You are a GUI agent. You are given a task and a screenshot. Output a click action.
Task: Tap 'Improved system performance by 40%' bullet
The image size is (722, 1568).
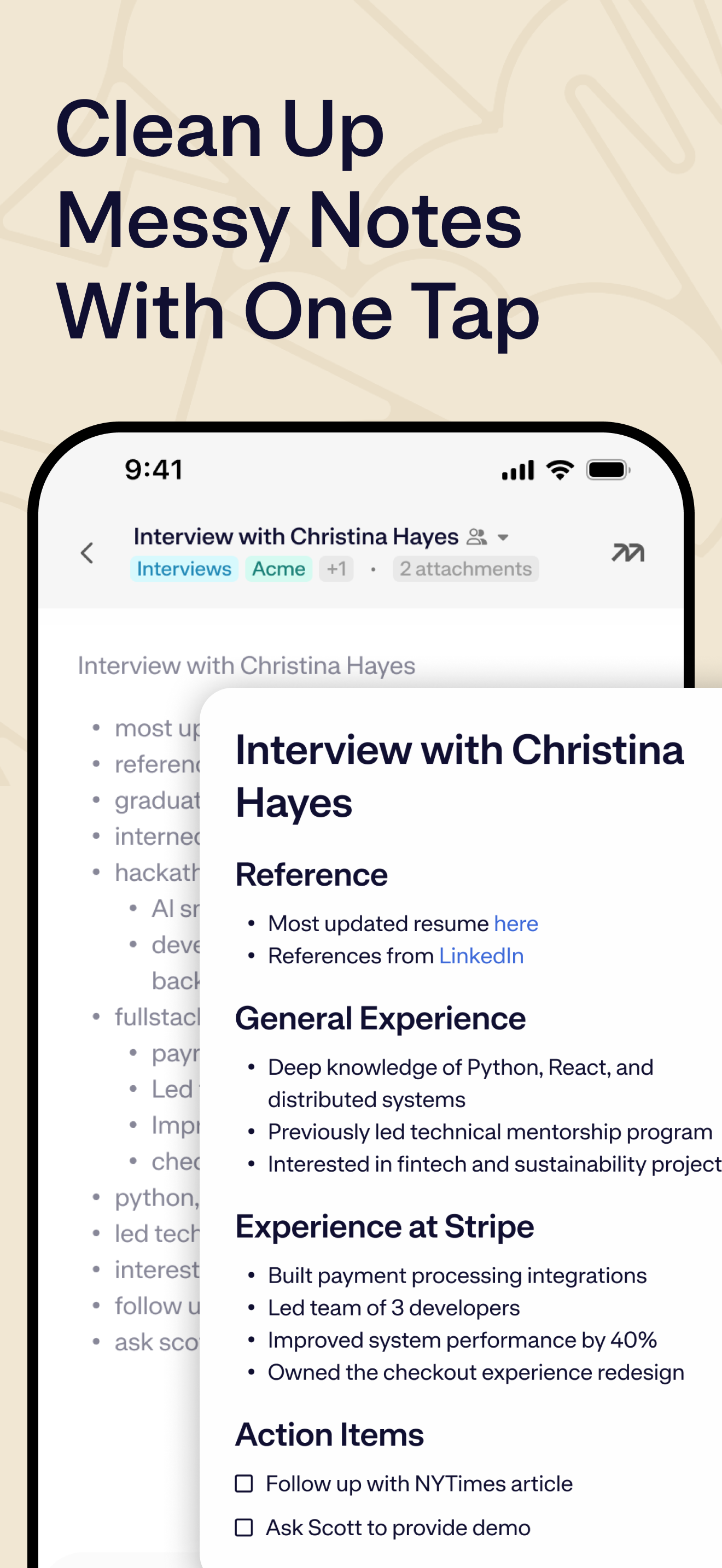click(x=463, y=1339)
